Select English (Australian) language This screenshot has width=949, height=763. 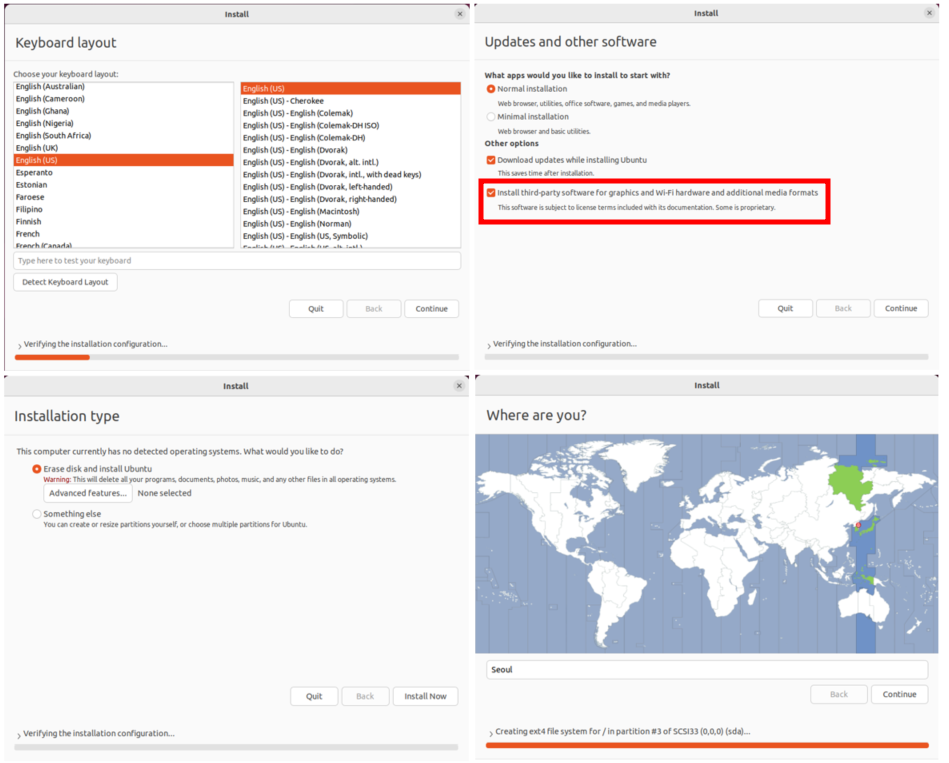(123, 87)
